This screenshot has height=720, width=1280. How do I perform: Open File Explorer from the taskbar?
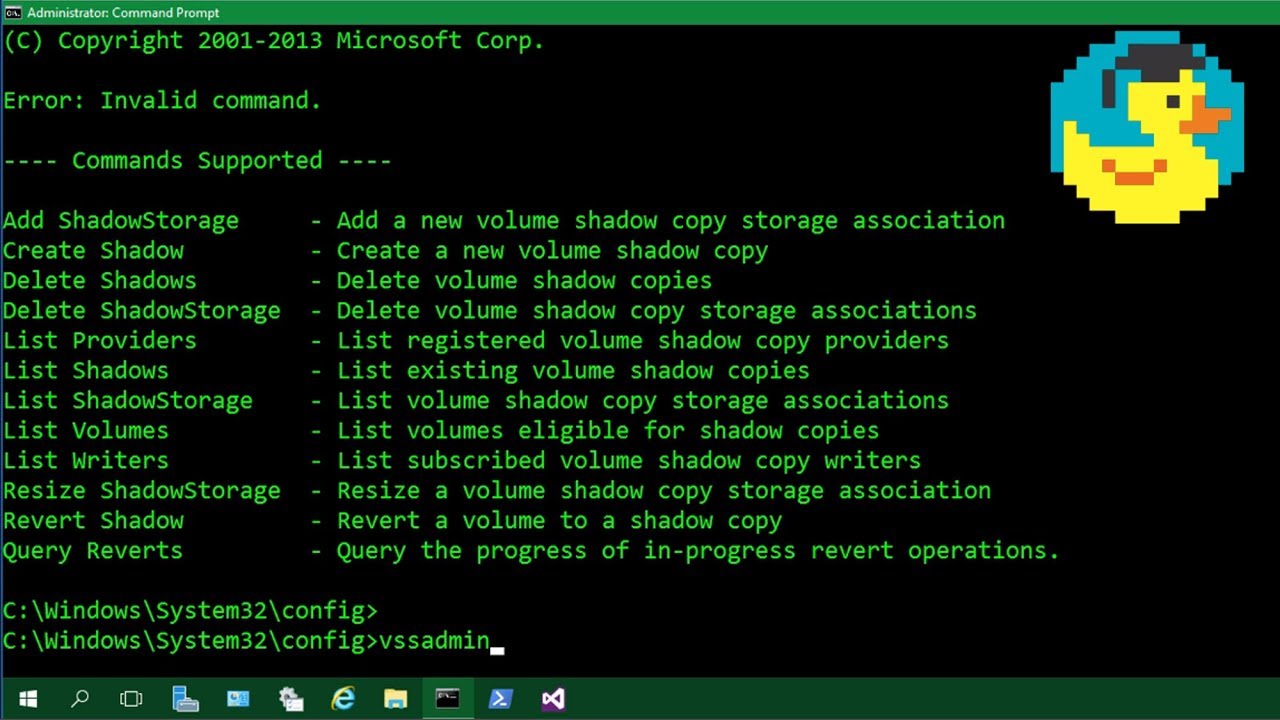(395, 699)
